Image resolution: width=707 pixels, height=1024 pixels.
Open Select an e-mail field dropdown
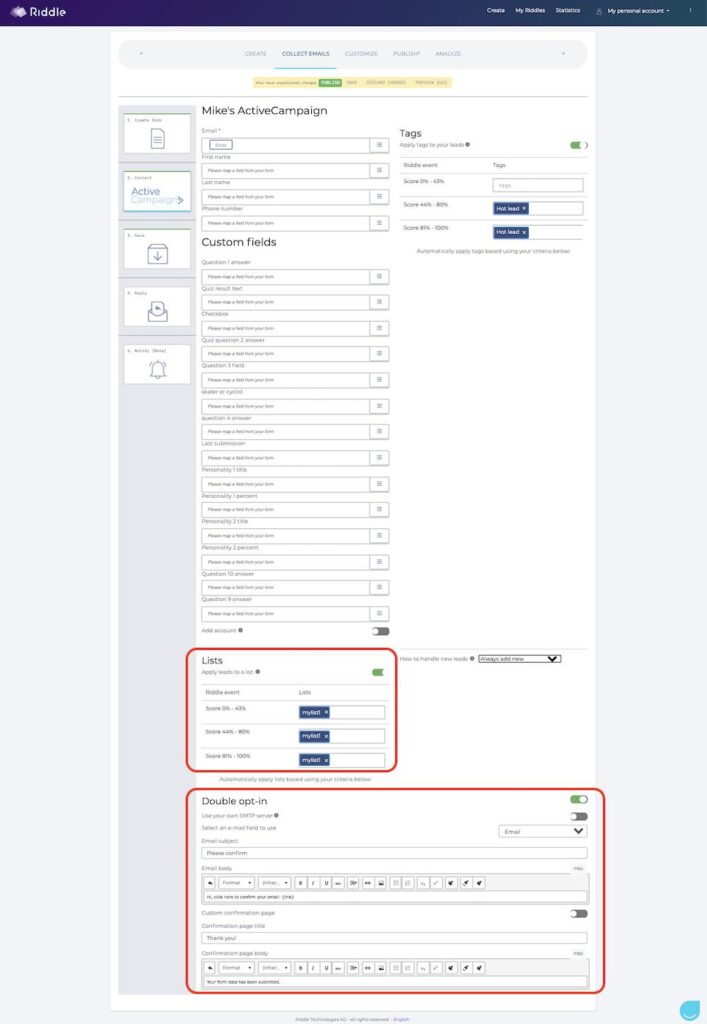[542, 831]
